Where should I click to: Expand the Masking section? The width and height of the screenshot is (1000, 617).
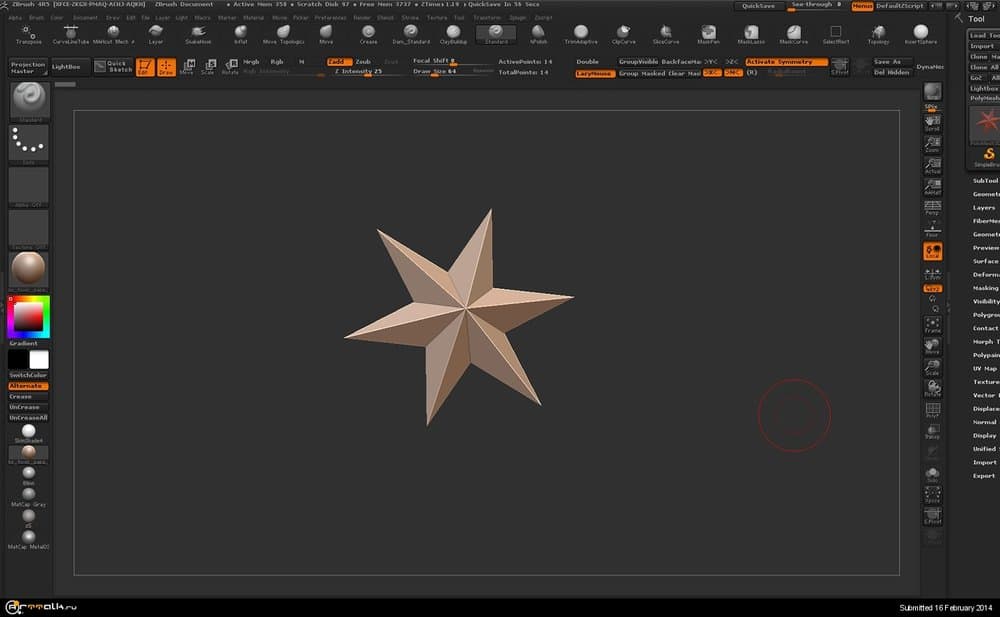pos(985,288)
